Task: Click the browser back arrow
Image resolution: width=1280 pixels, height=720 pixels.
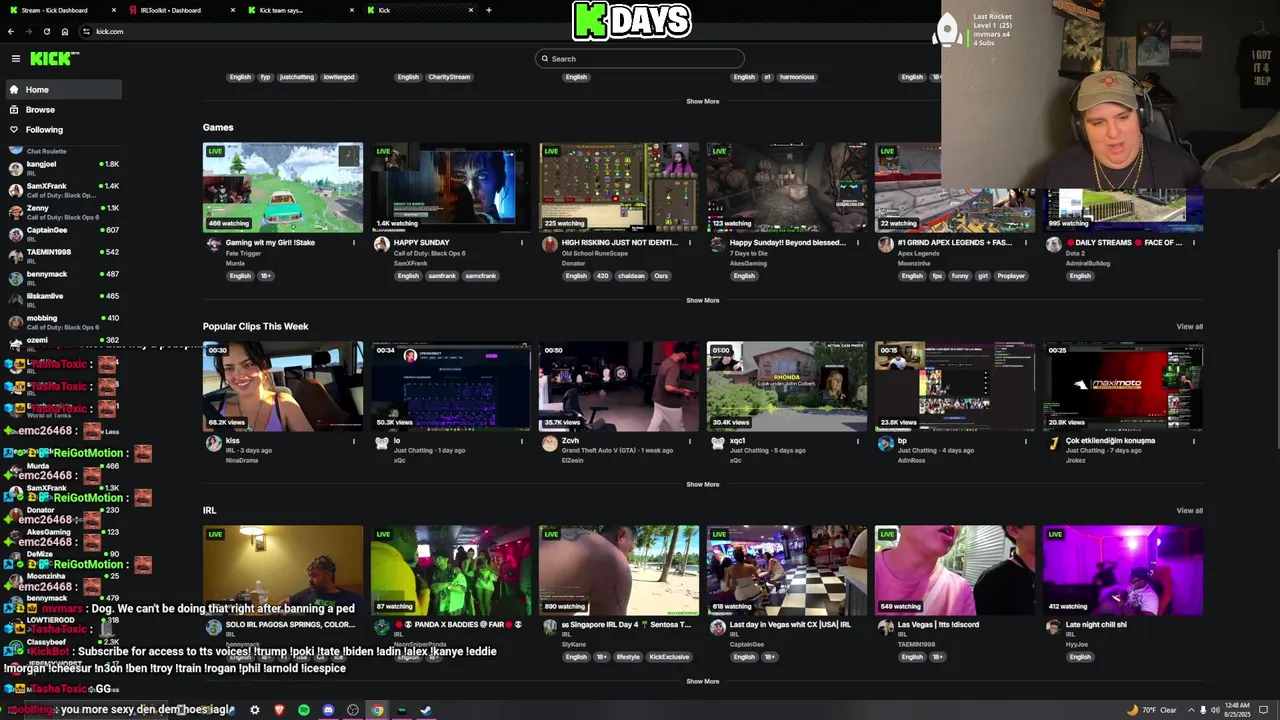Action: click(x=11, y=31)
